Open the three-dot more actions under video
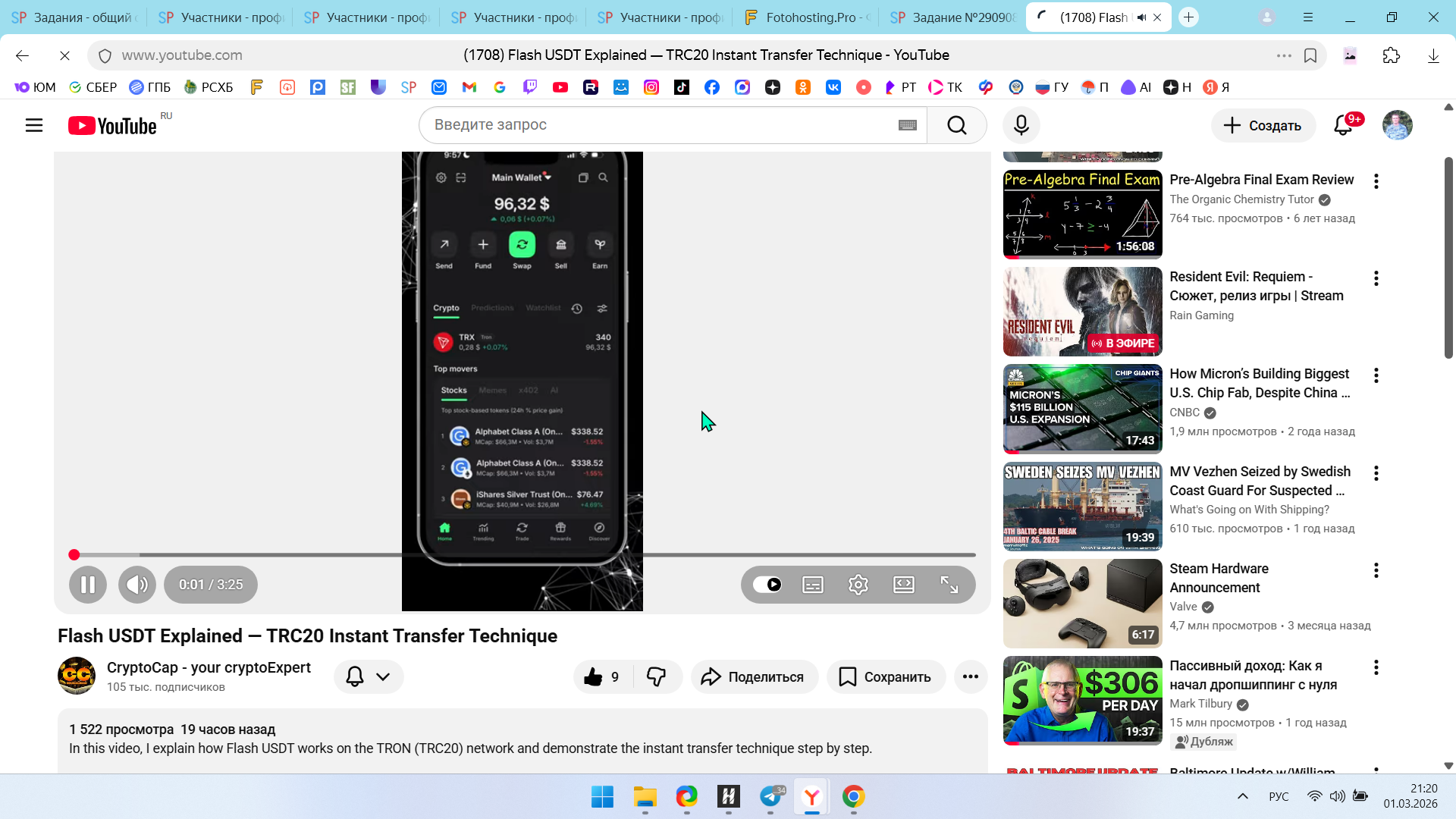 click(971, 676)
